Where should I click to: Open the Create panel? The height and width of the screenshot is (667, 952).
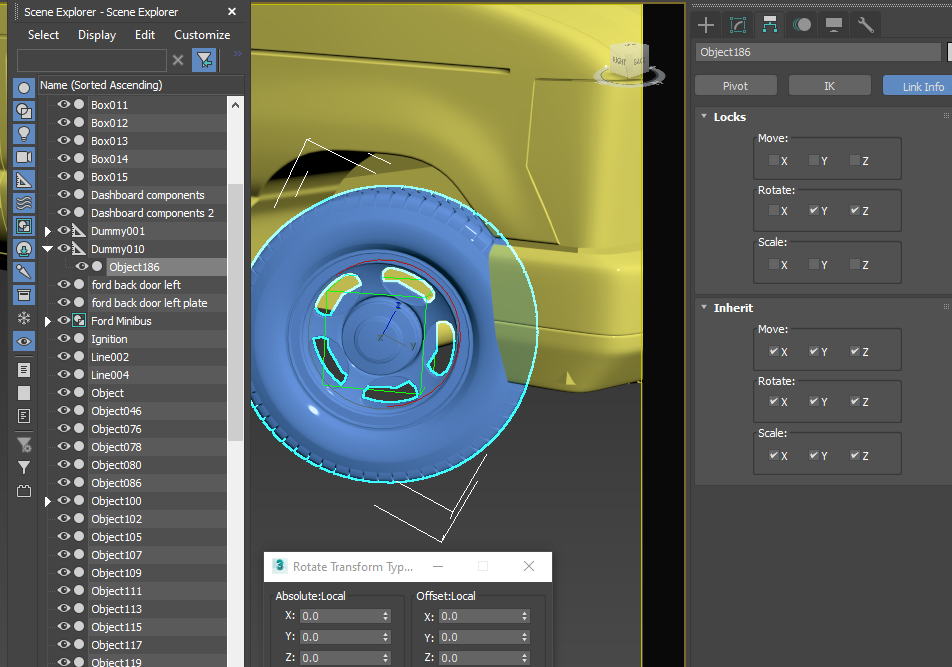coord(706,24)
